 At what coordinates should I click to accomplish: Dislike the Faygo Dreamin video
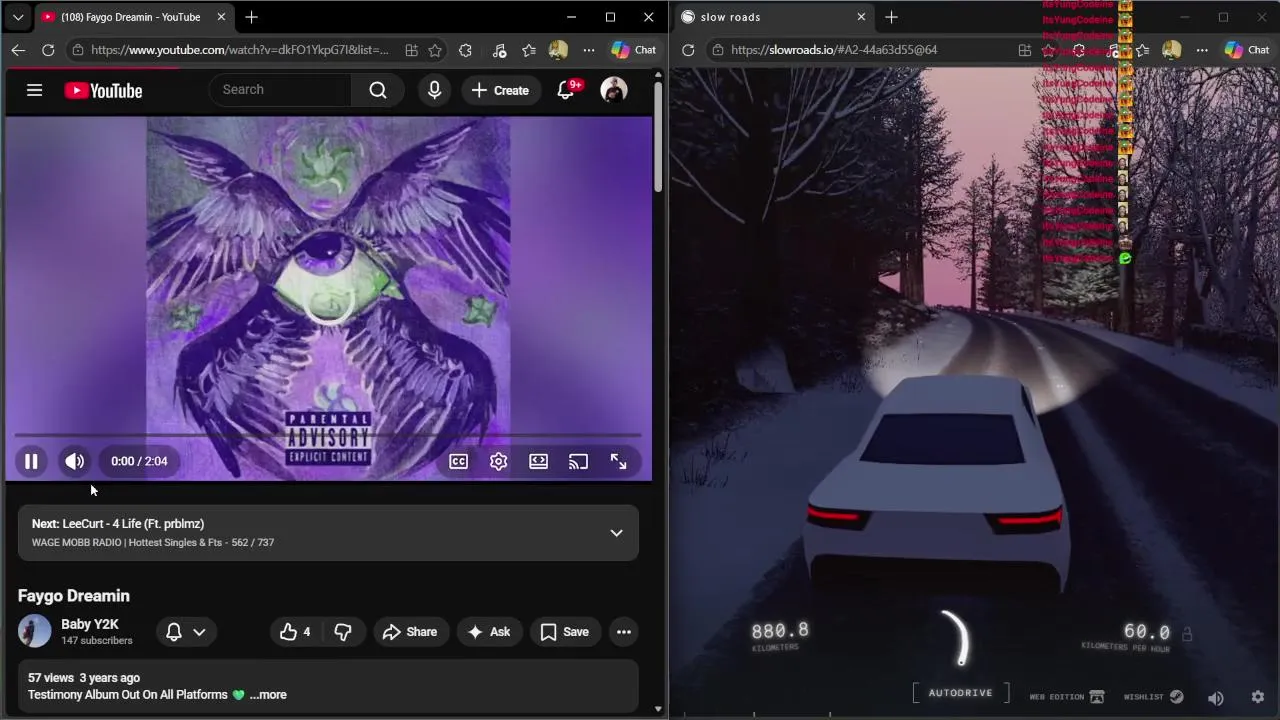coord(343,632)
